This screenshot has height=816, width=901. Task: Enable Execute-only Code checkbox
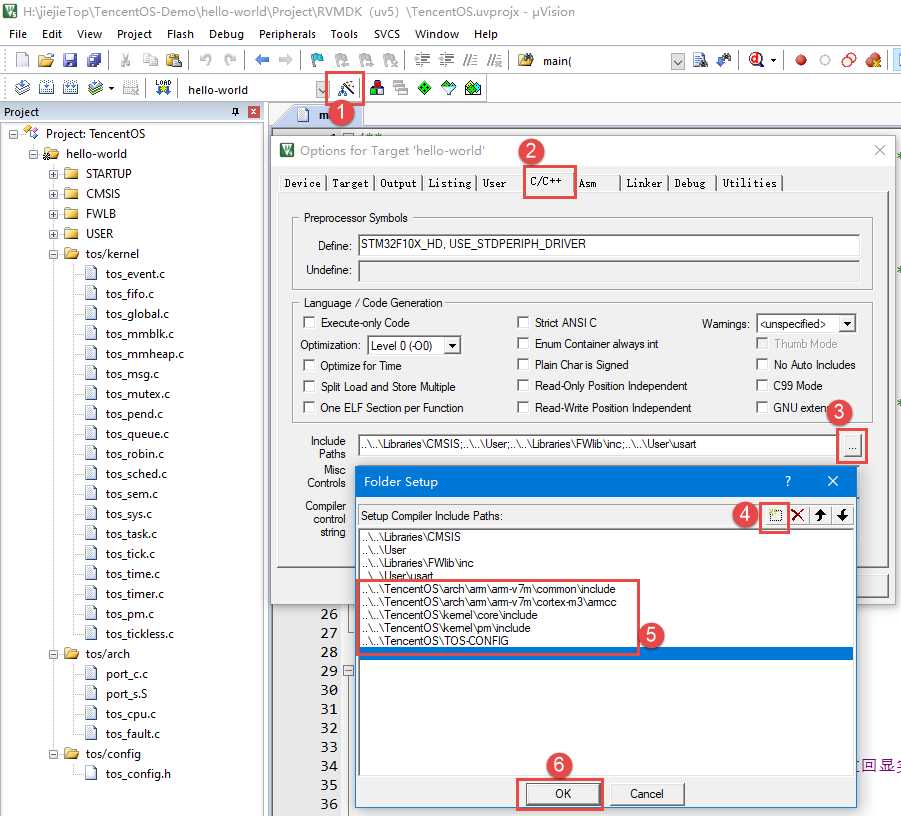pos(309,322)
